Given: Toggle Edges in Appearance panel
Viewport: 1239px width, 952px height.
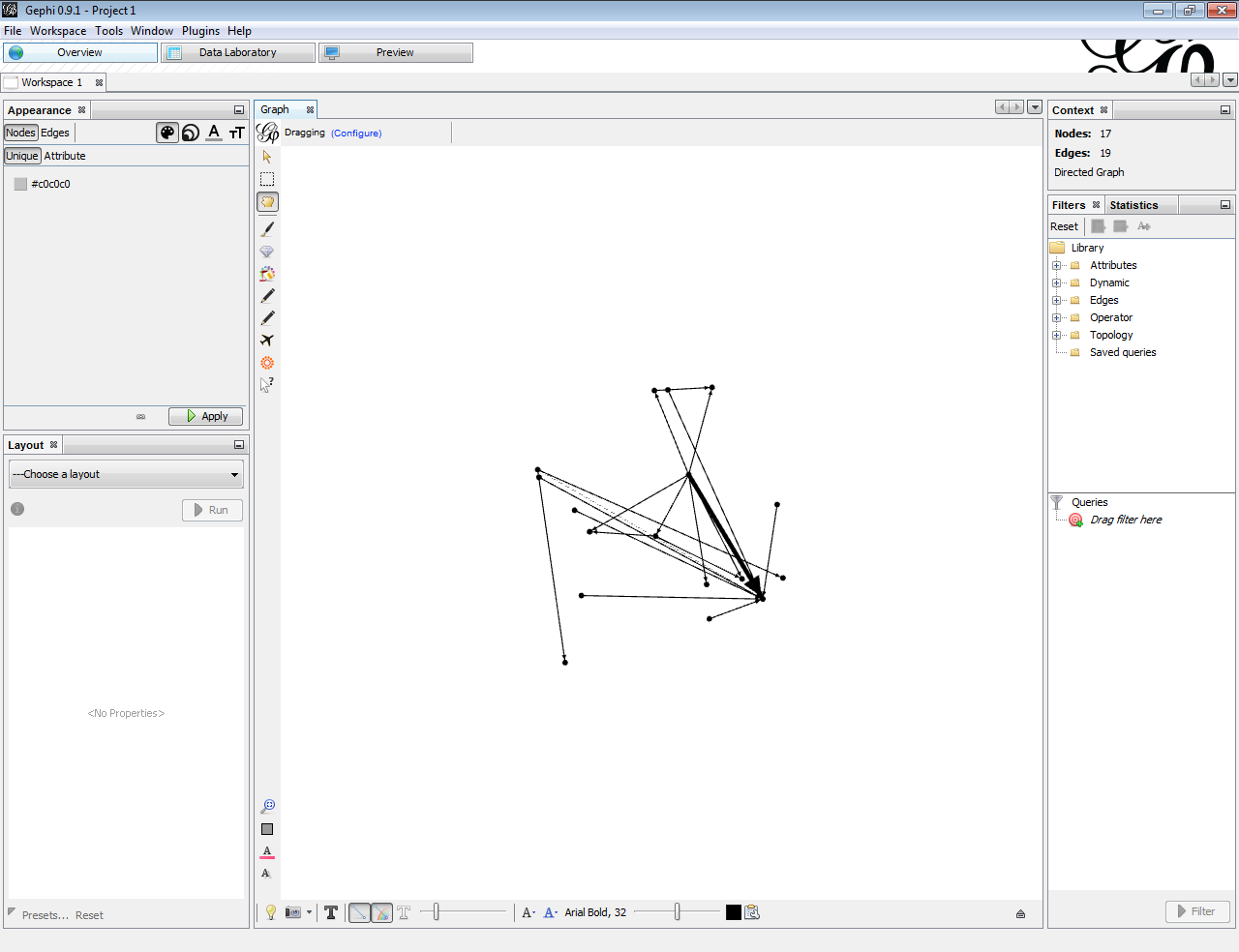Looking at the screenshot, I should tap(55, 133).
